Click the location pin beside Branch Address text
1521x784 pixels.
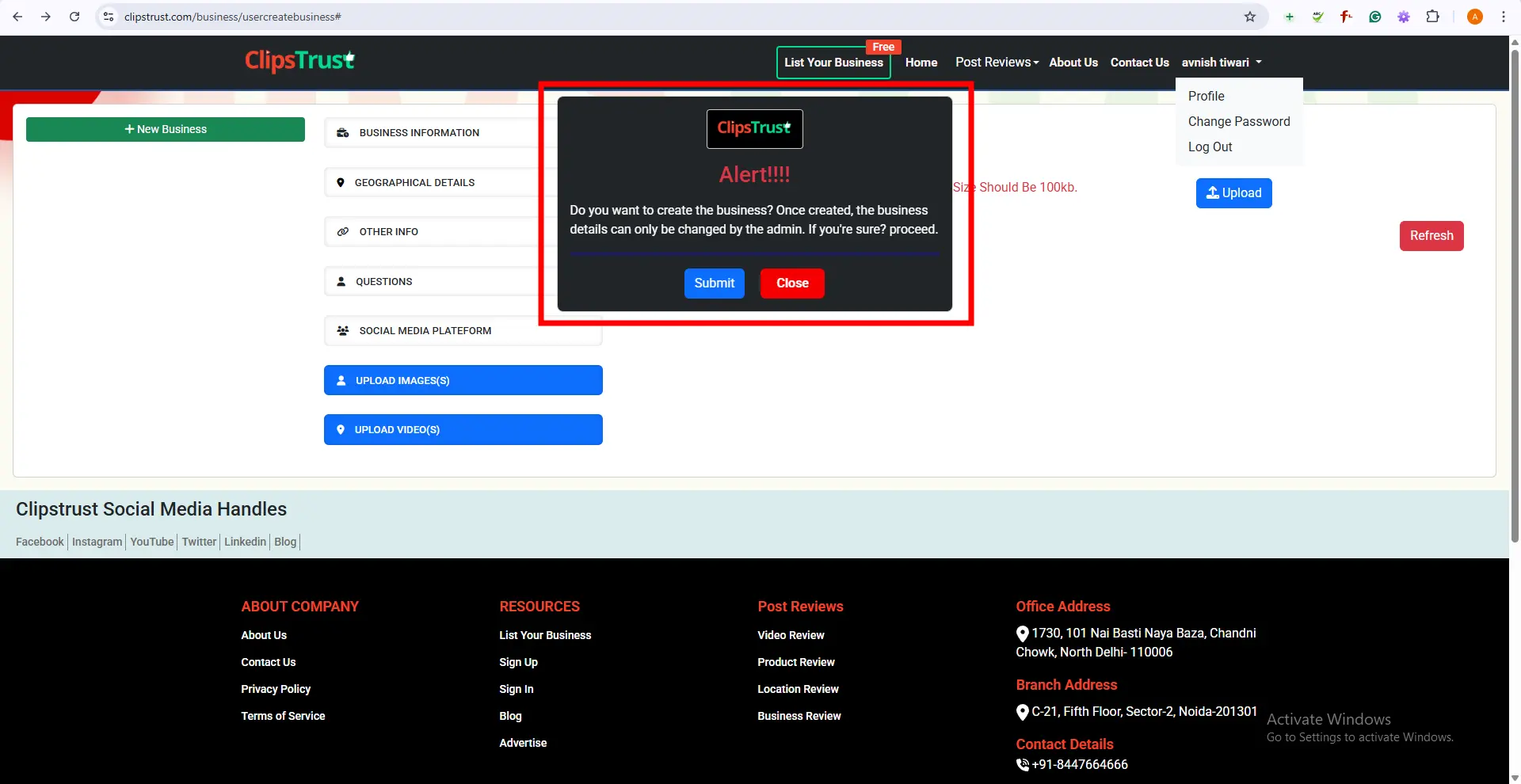(1023, 712)
